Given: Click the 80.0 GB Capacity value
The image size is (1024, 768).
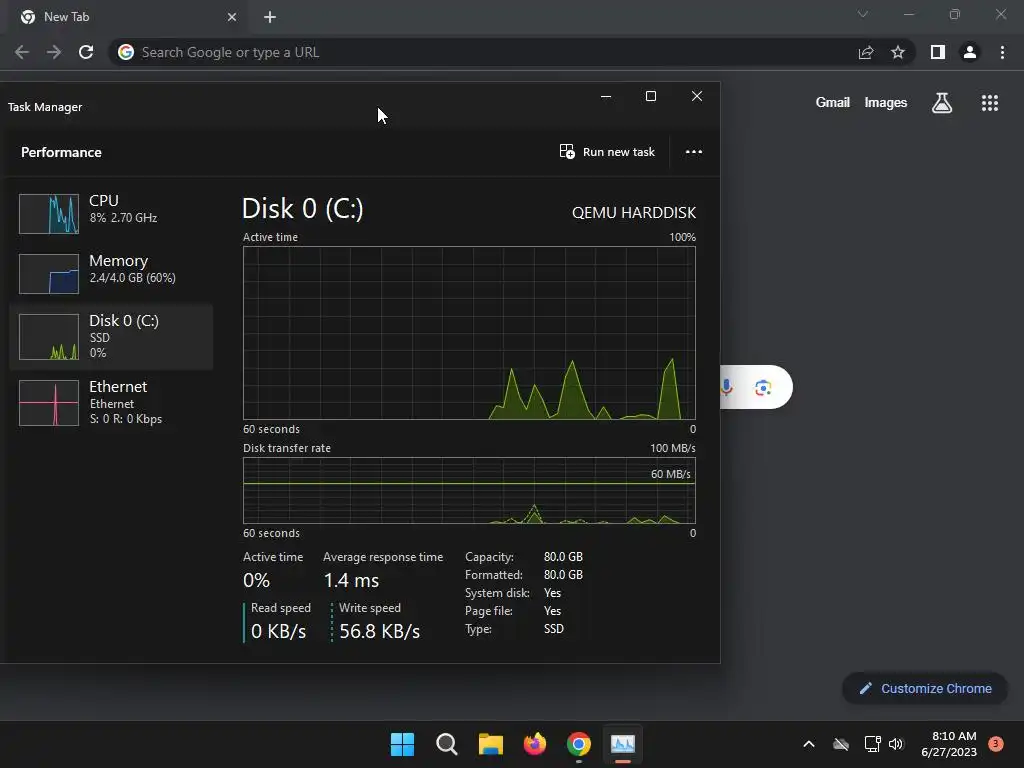Looking at the screenshot, I should point(563,557).
